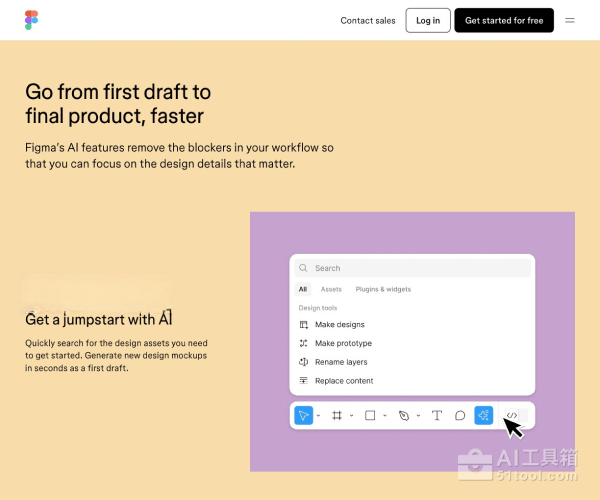This screenshot has height=500, width=600.
Task: Click the Log in button
Action: point(428,20)
